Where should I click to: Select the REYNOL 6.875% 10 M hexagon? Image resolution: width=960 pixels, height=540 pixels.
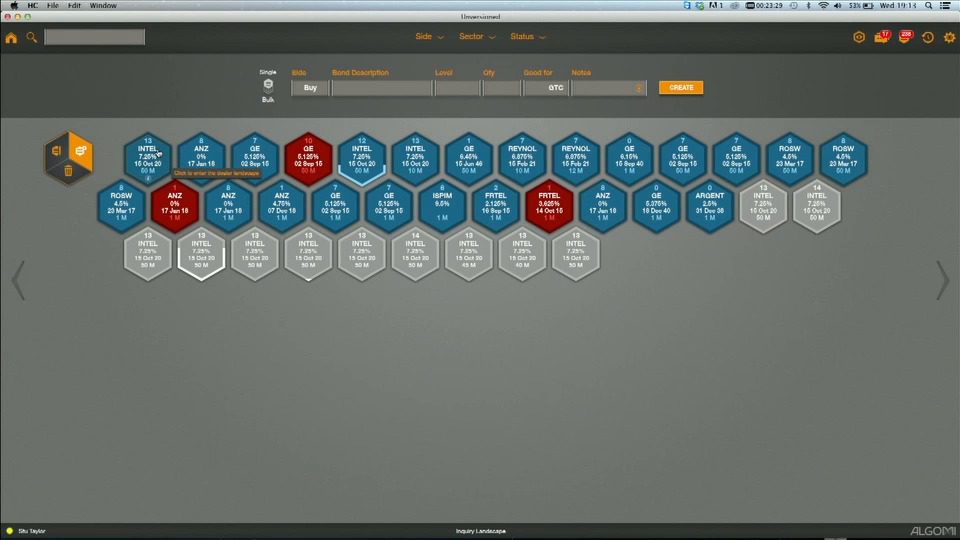(x=522, y=158)
